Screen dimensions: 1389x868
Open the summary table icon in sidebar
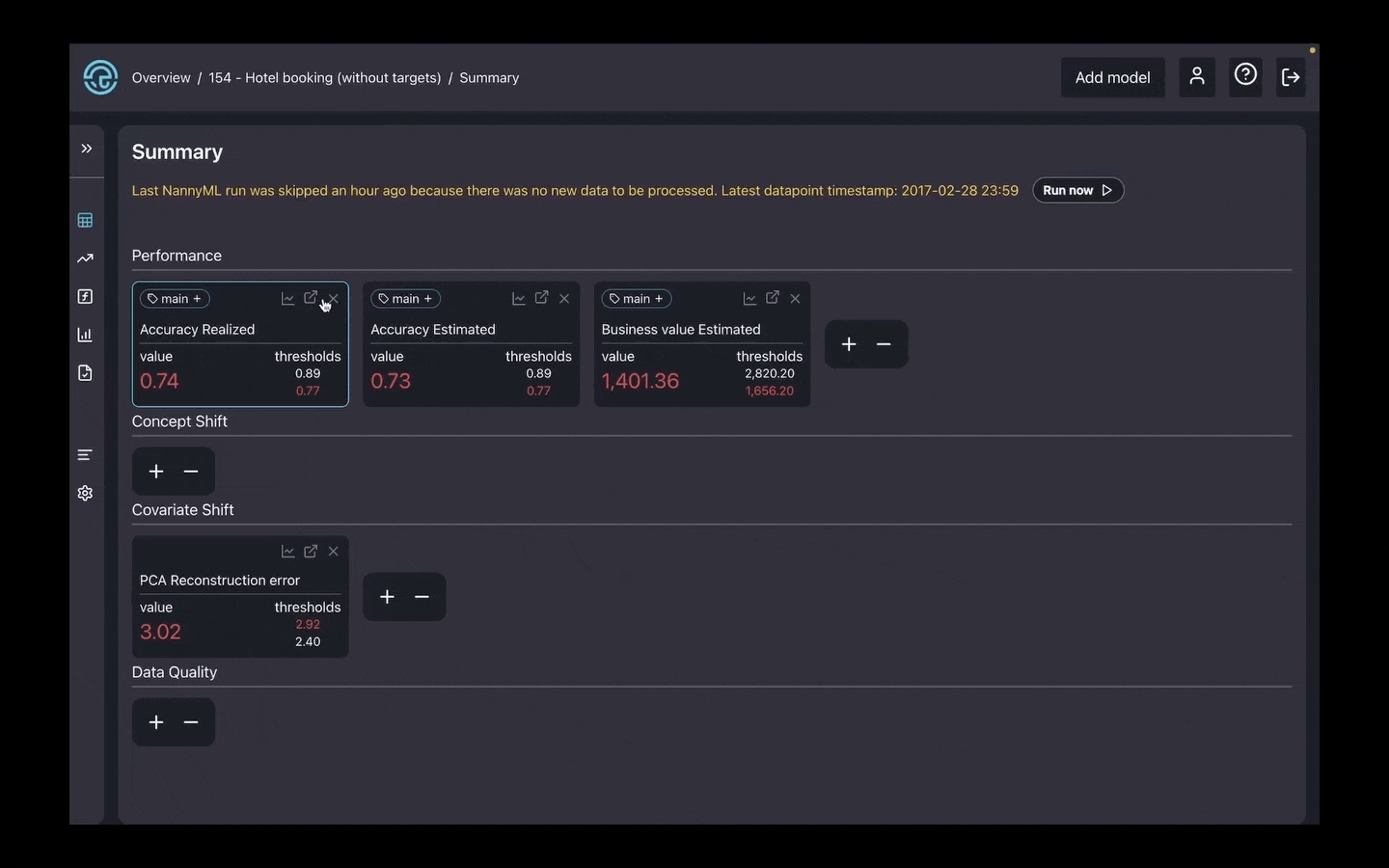tap(85, 221)
